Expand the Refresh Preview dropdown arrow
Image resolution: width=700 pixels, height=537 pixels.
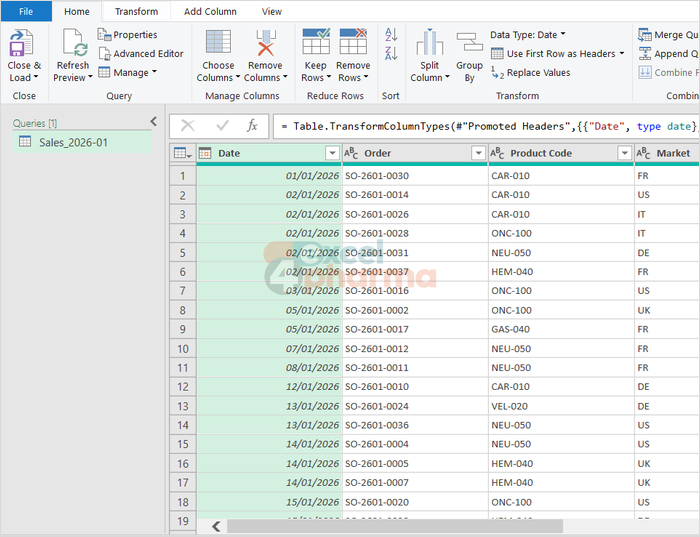(90, 77)
